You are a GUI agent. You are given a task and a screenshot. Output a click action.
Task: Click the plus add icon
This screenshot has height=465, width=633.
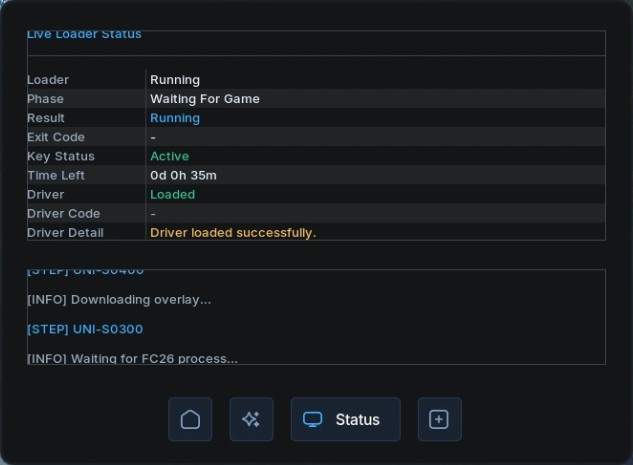[x=440, y=419]
